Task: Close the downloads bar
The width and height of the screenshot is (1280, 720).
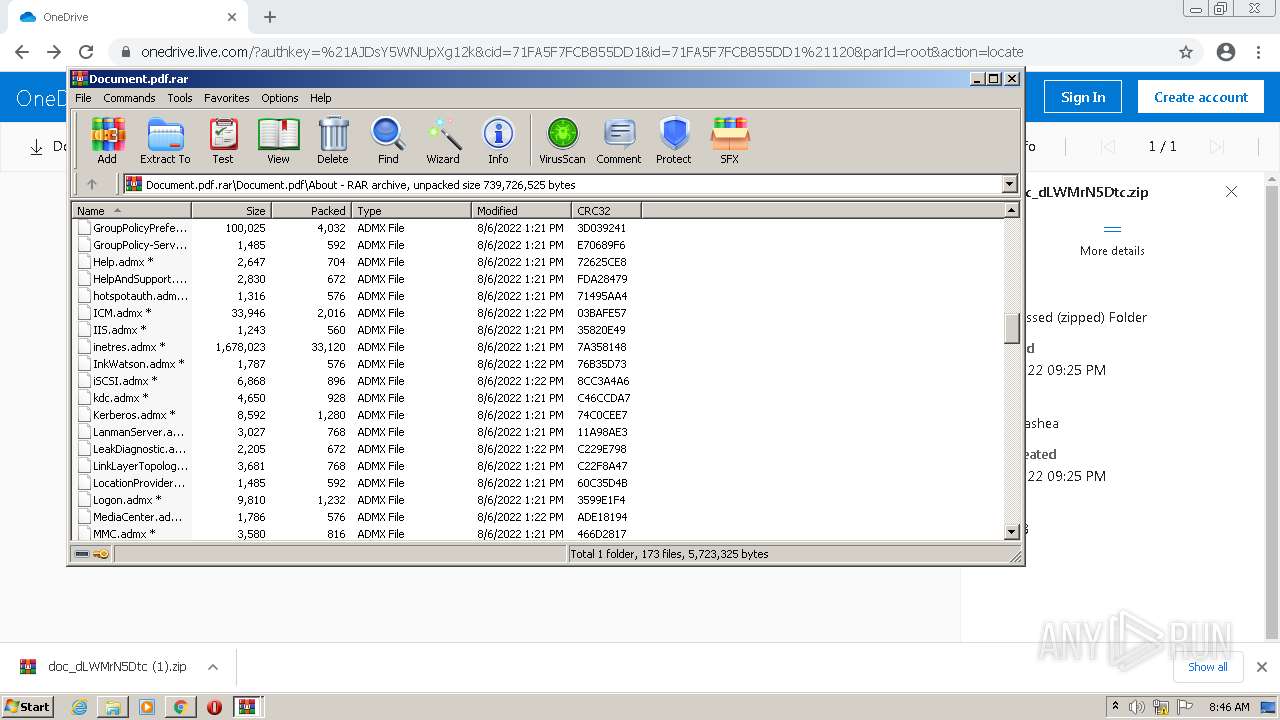Action: pos(1262,667)
